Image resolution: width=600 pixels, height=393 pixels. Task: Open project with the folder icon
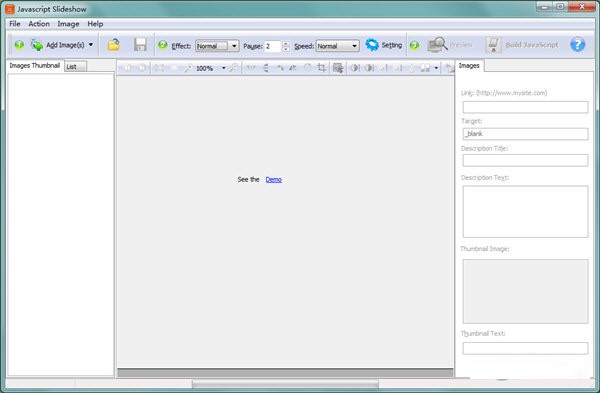(113, 45)
